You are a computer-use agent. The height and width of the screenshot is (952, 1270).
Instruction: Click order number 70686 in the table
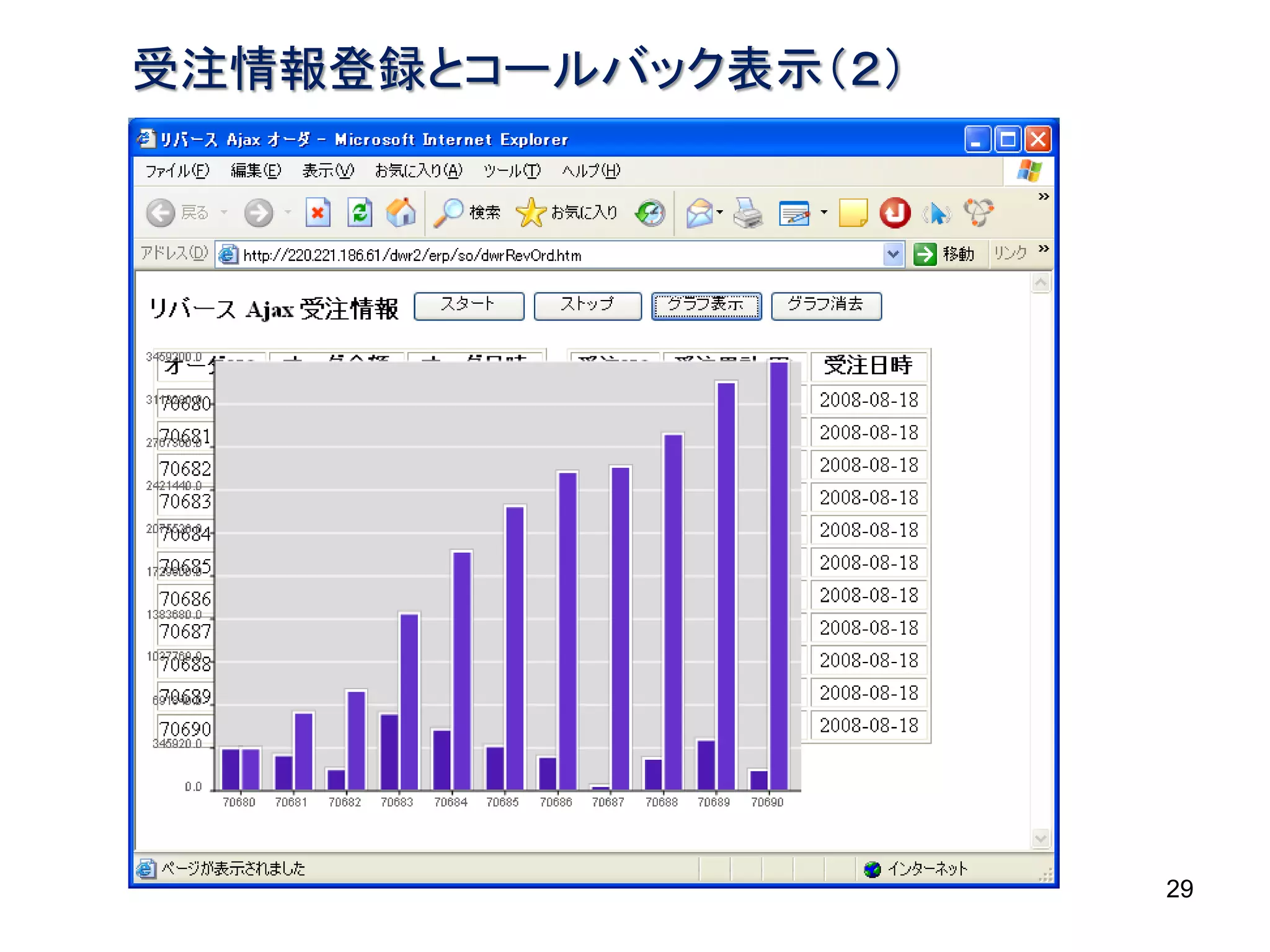(x=185, y=599)
